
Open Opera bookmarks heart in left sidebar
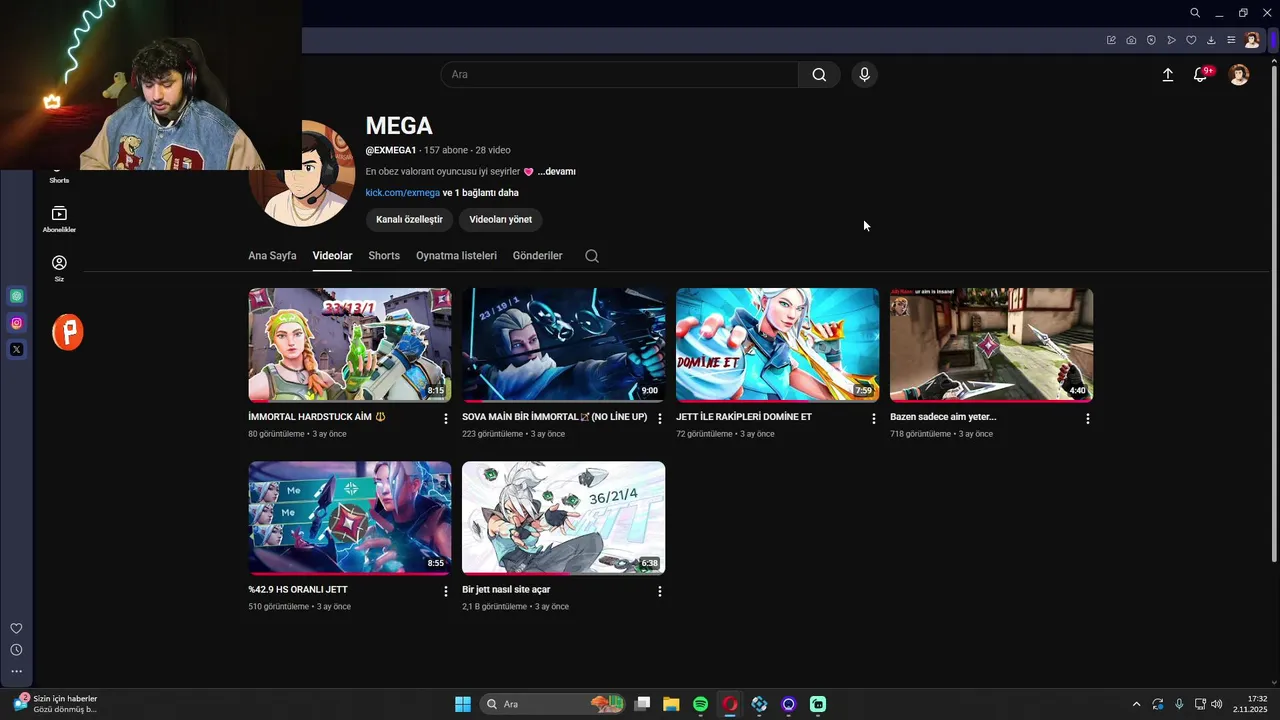point(16,628)
